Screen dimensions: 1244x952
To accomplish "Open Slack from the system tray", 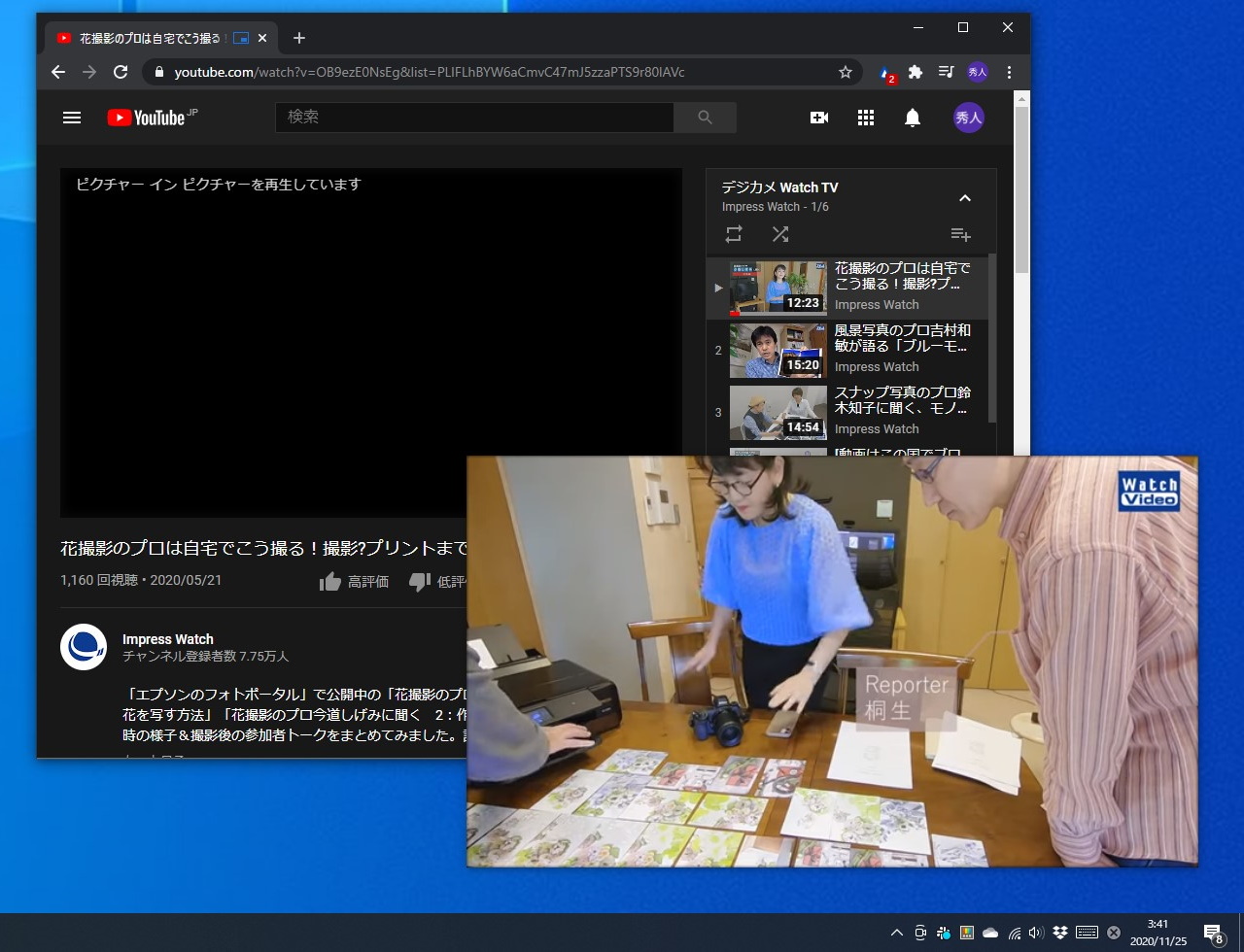I will (x=1062, y=930).
